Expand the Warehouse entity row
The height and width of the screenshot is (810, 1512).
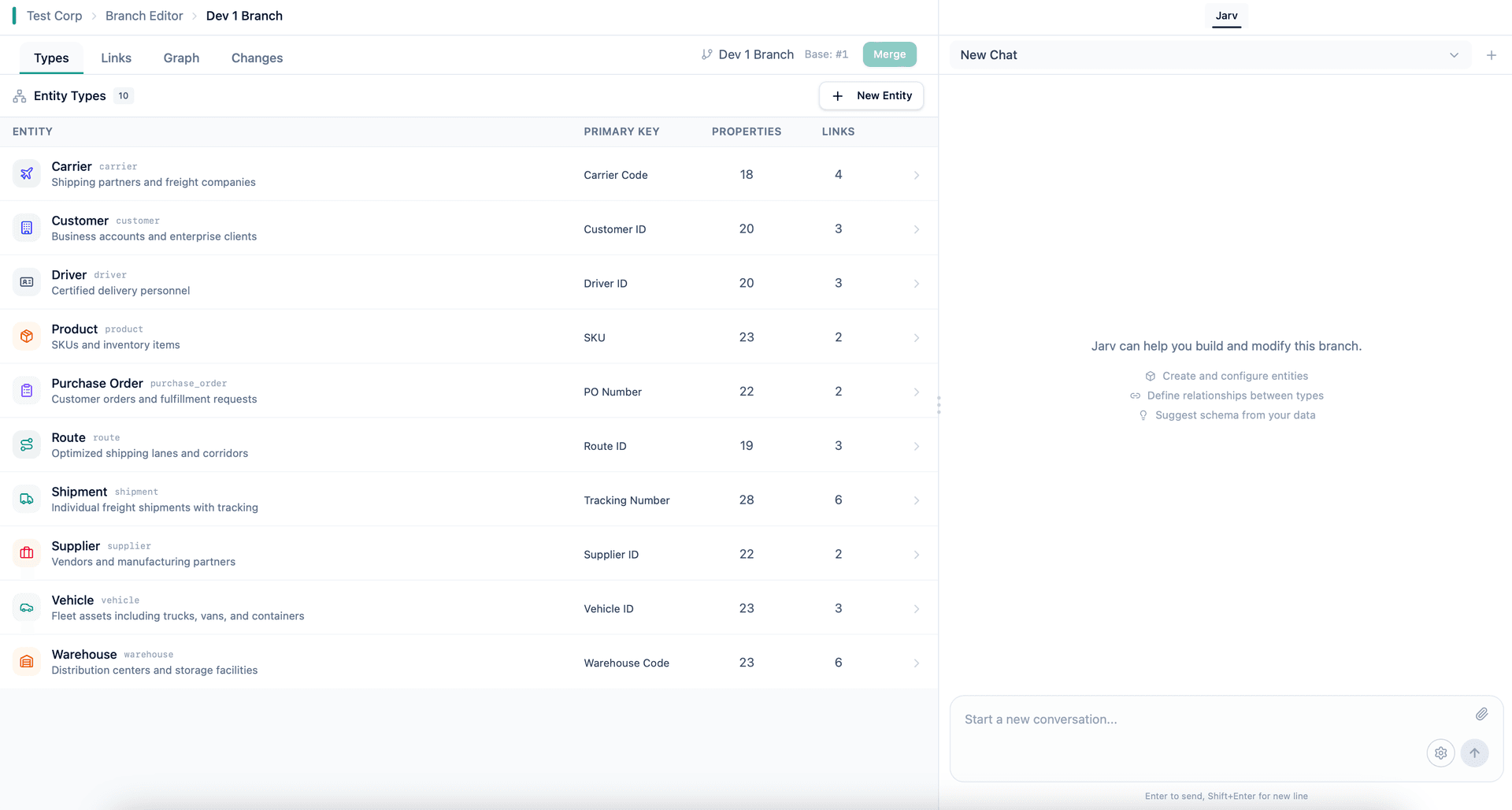(x=916, y=663)
